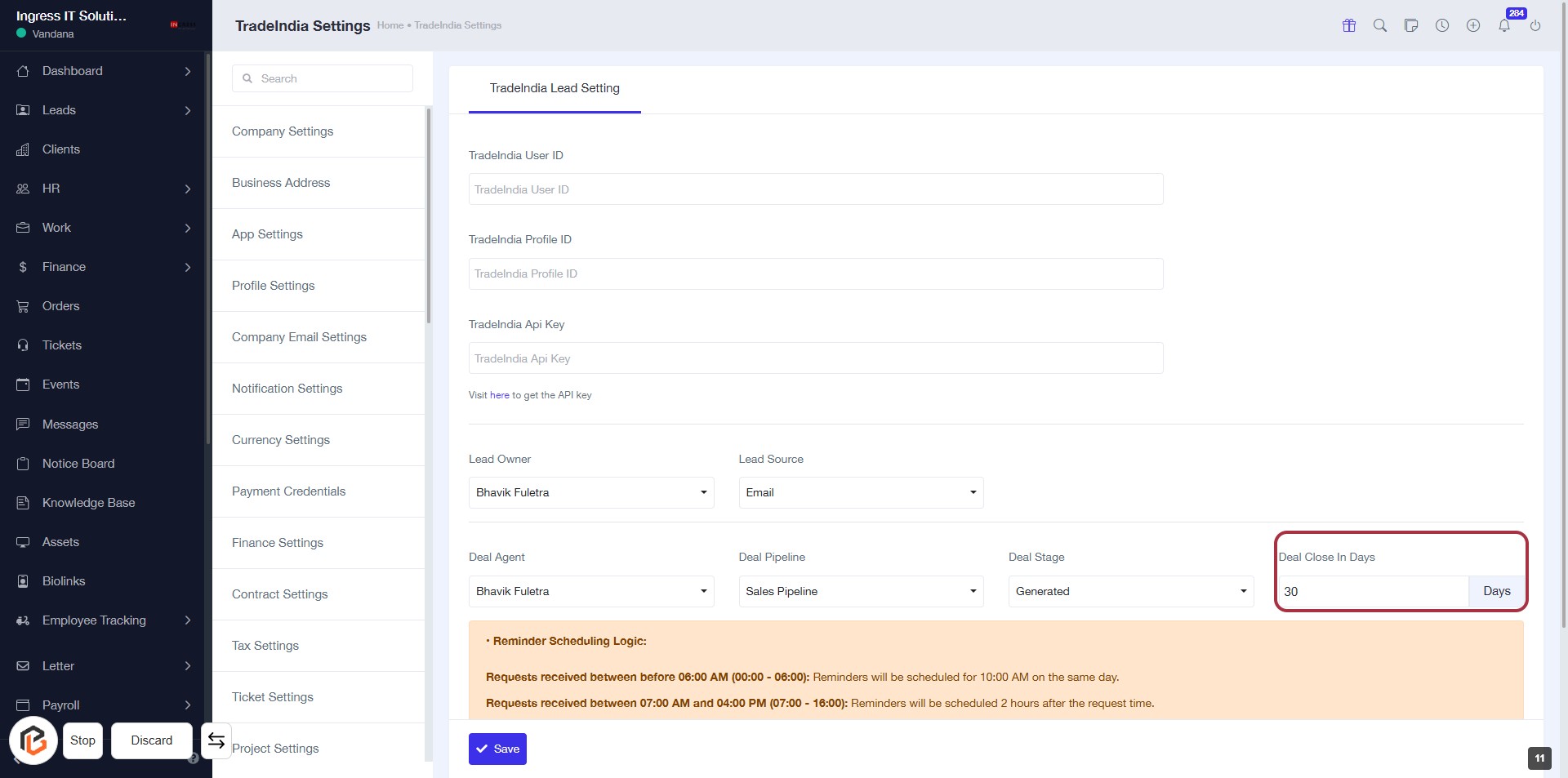1568x778 pixels.
Task: Open the search magnifier in header
Action: tap(1380, 25)
